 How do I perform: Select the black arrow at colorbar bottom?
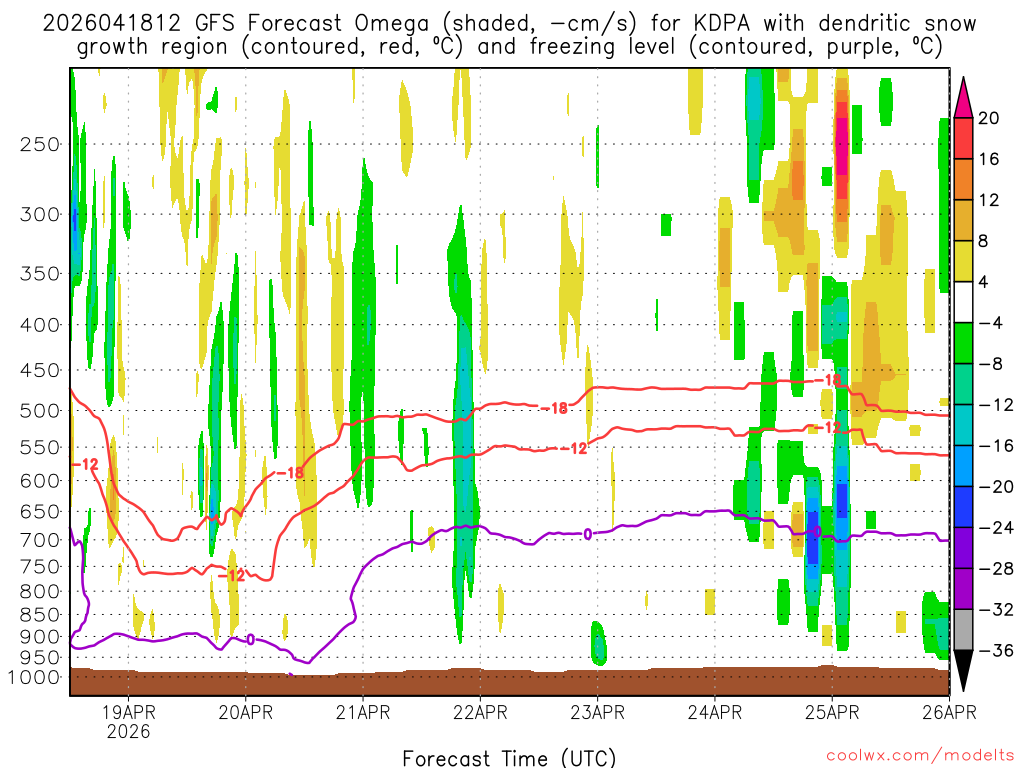(x=963, y=671)
